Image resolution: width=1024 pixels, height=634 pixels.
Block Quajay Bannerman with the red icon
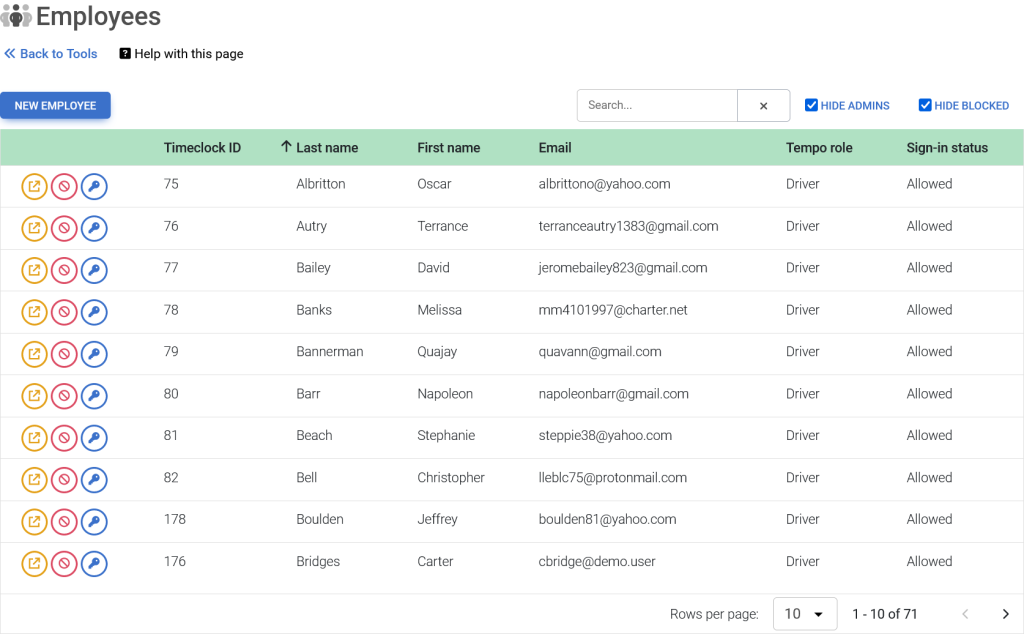[64, 354]
